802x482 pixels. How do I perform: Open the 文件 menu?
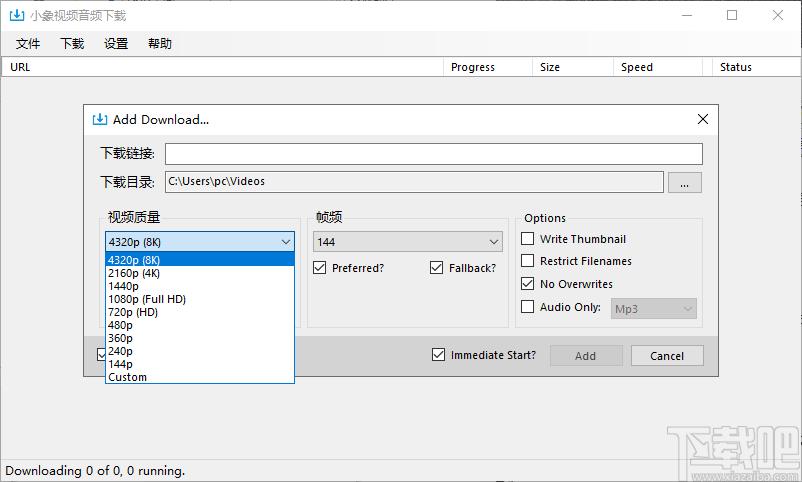[28, 43]
